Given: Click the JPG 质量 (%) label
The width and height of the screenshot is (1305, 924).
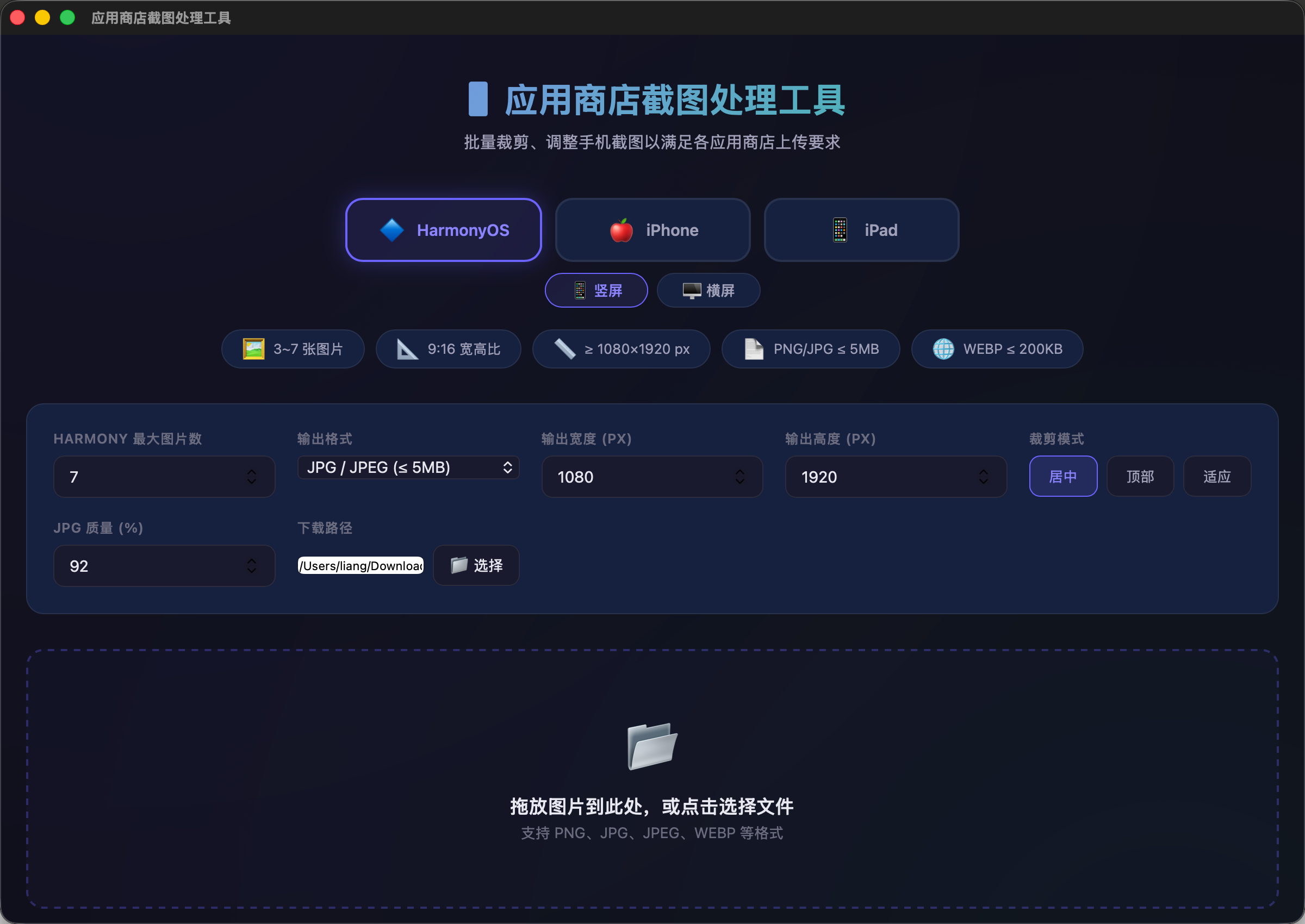Looking at the screenshot, I should pyautogui.click(x=98, y=528).
